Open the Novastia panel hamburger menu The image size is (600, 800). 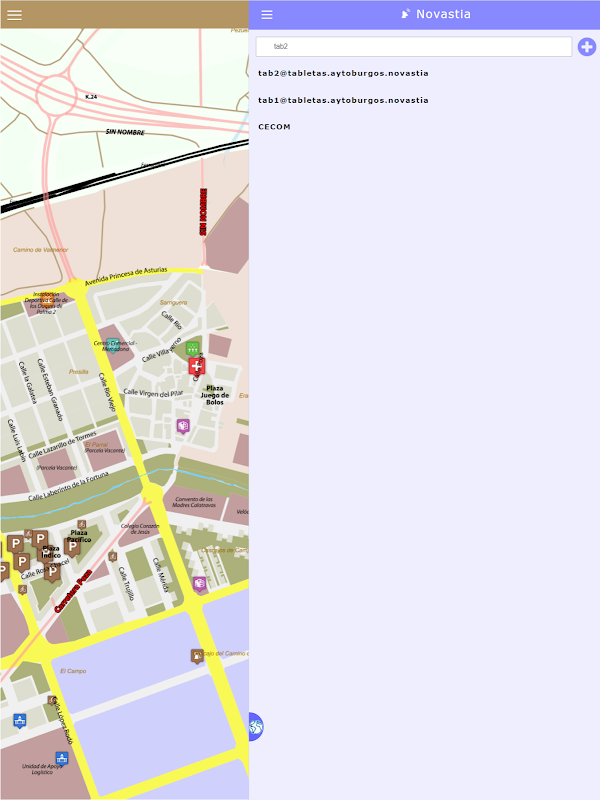pyautogui.click(x=267, y=15)
